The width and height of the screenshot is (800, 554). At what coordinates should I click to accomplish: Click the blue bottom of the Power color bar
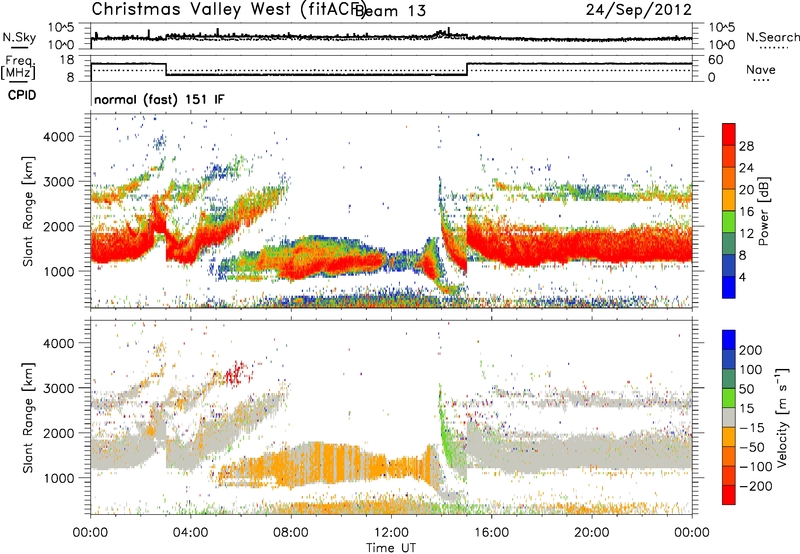point(729,287)
